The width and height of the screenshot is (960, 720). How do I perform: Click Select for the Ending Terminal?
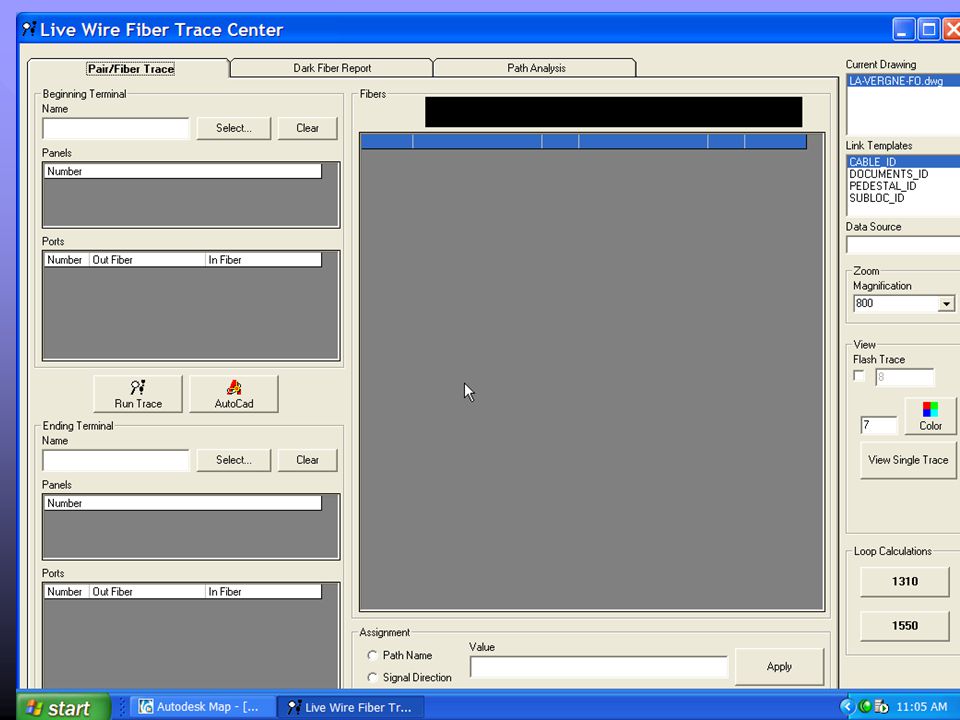[233, 460]
